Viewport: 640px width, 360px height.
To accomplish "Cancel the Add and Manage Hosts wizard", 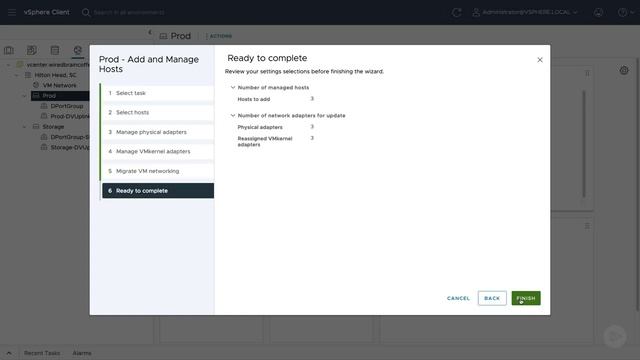I will (x=458, y=298).
